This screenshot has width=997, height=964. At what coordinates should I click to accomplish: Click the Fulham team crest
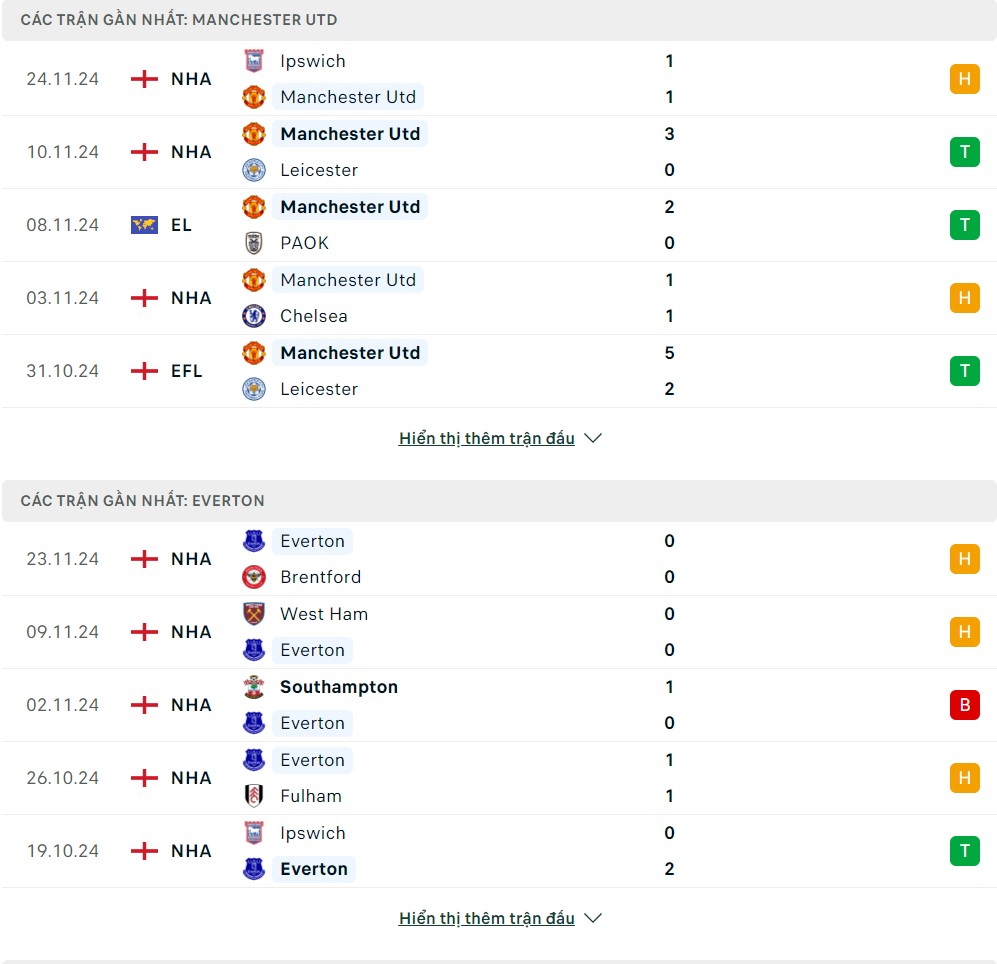pyautogui.click(x=254, y=796)
